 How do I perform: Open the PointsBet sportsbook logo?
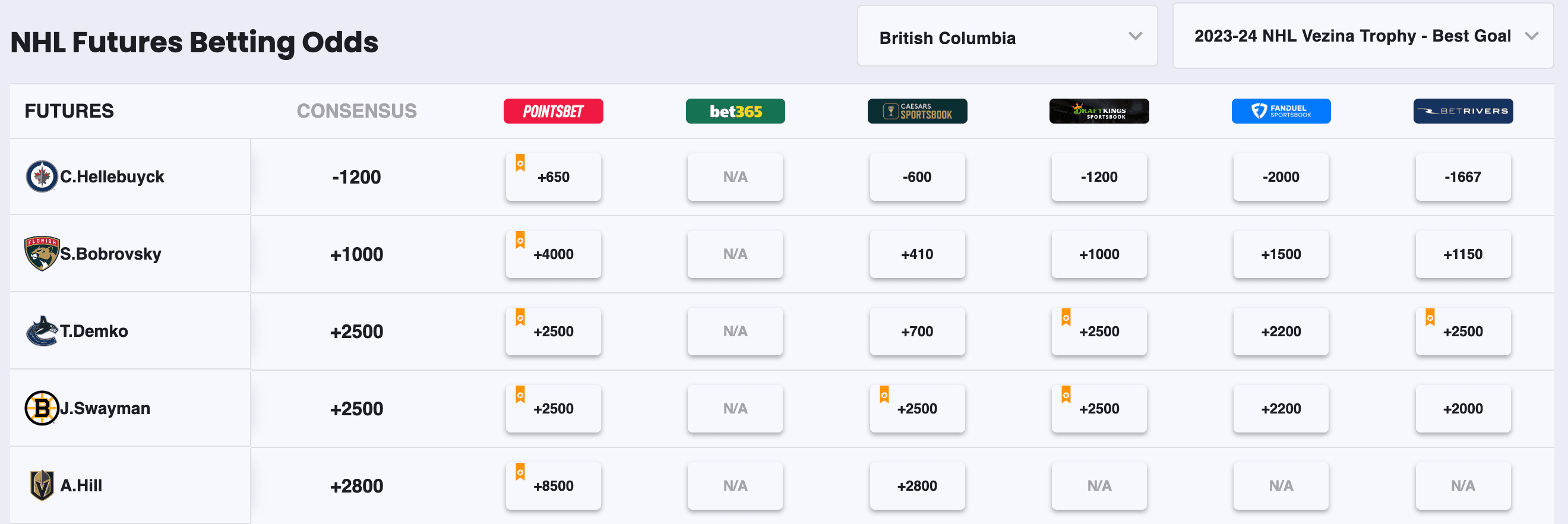coord(553,111)
